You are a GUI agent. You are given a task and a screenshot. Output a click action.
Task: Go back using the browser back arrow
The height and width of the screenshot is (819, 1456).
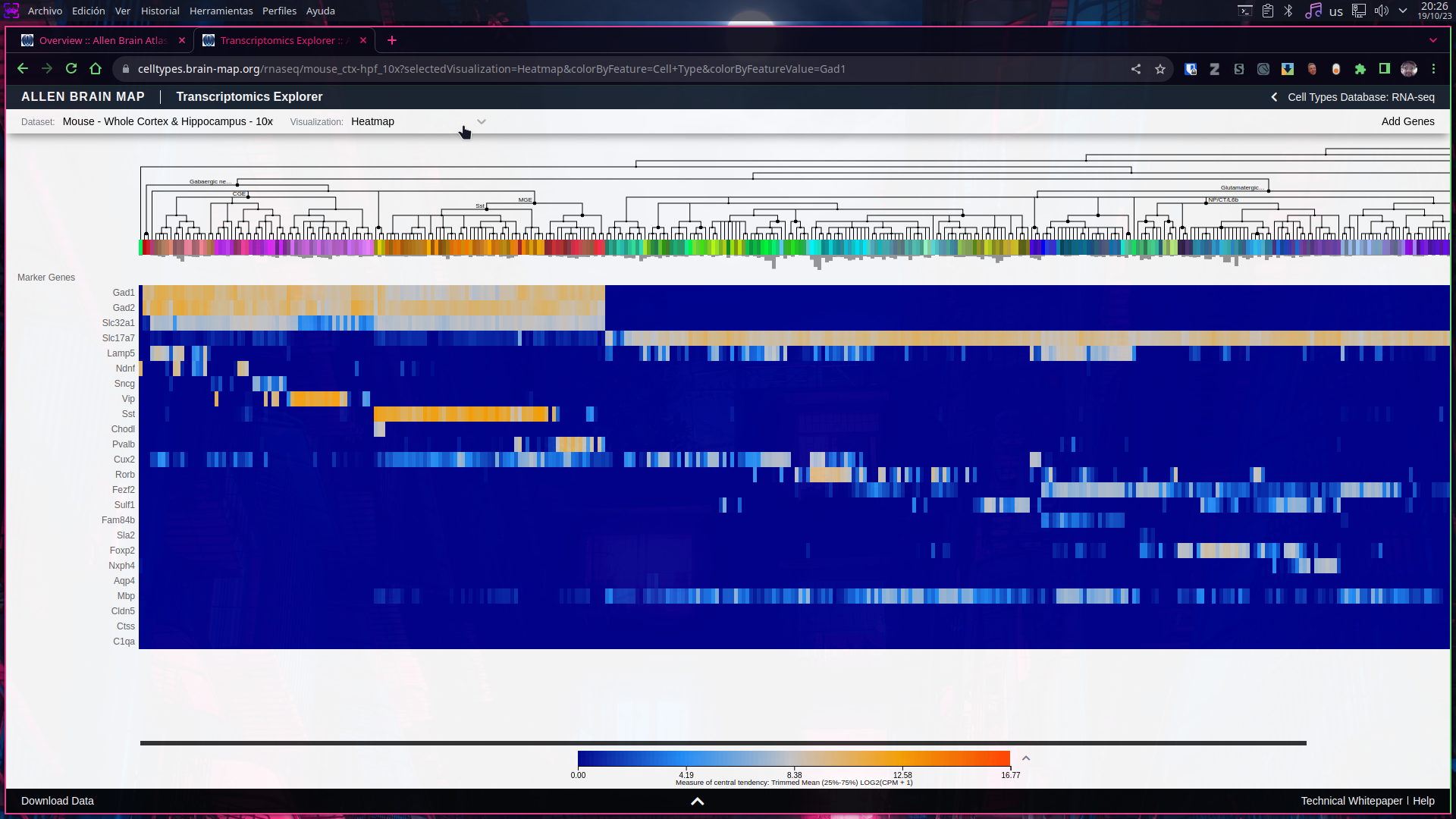[23, 68]
